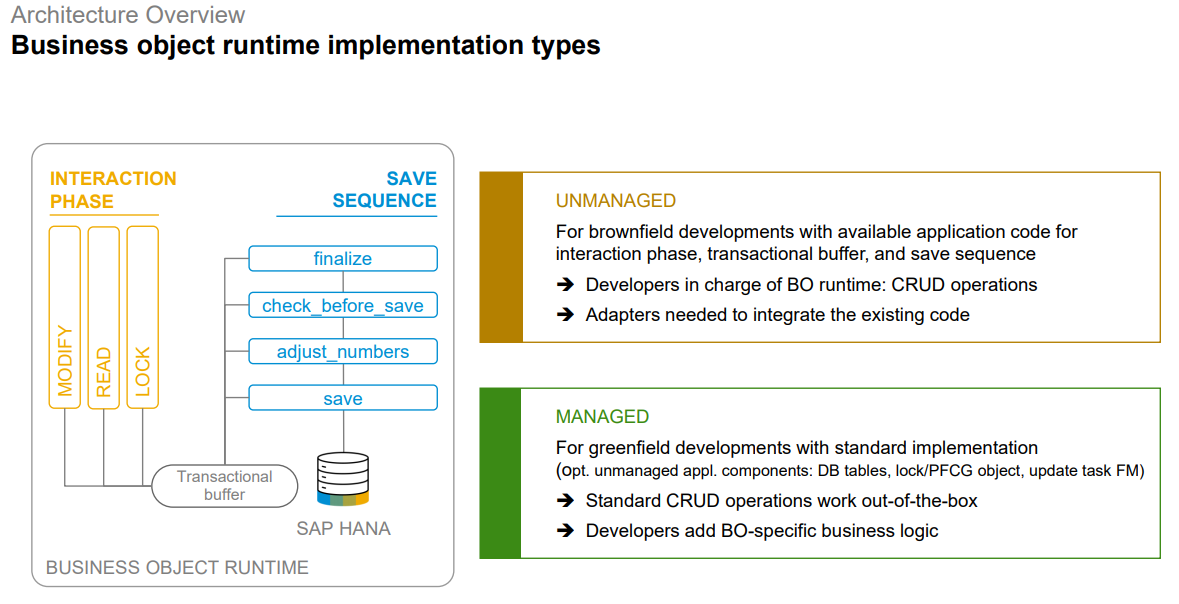1179x604 pixels.
Task: Select the Transactional buffer element
Action: 224,485
